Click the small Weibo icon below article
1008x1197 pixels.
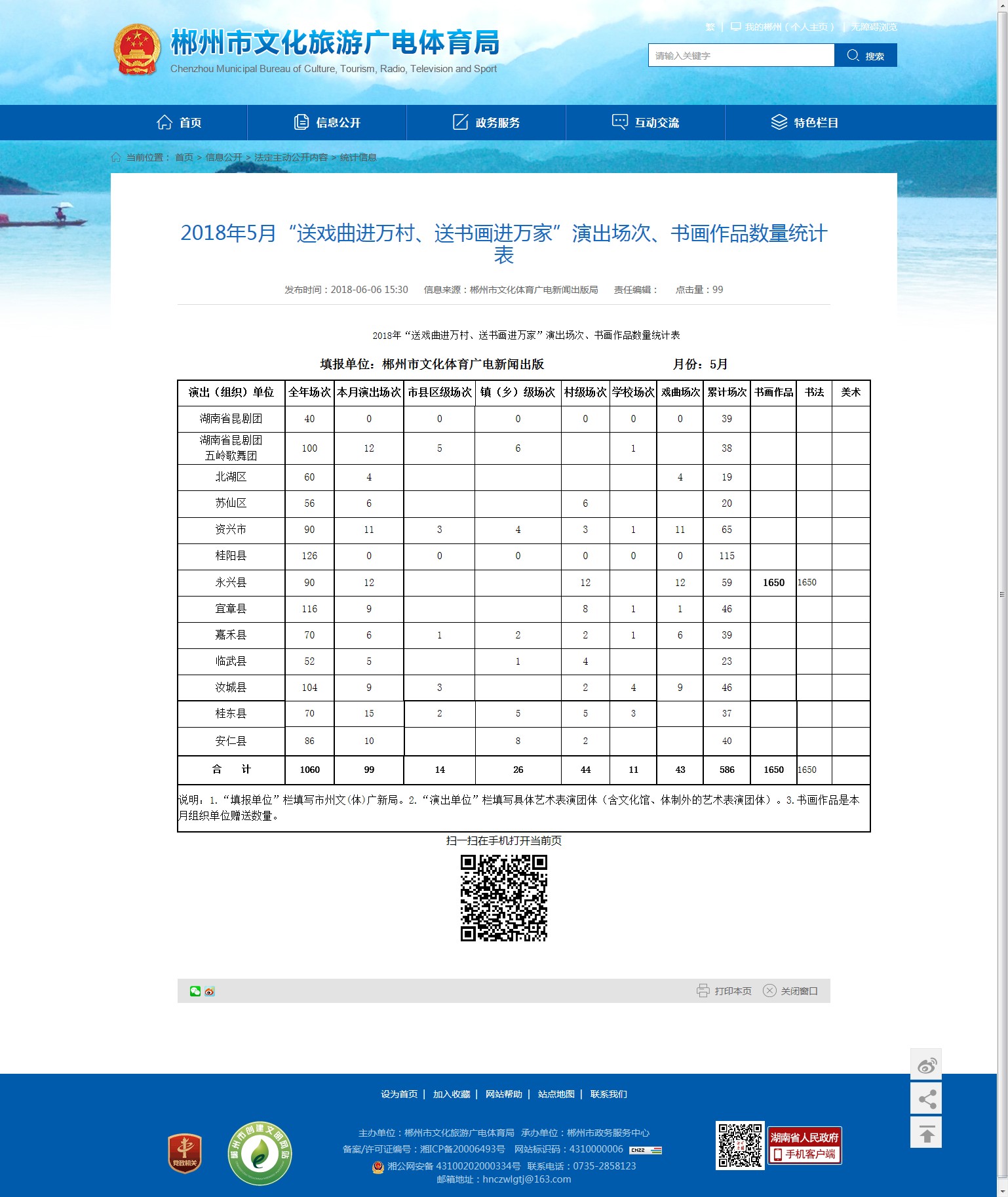(x=210, y=991)
